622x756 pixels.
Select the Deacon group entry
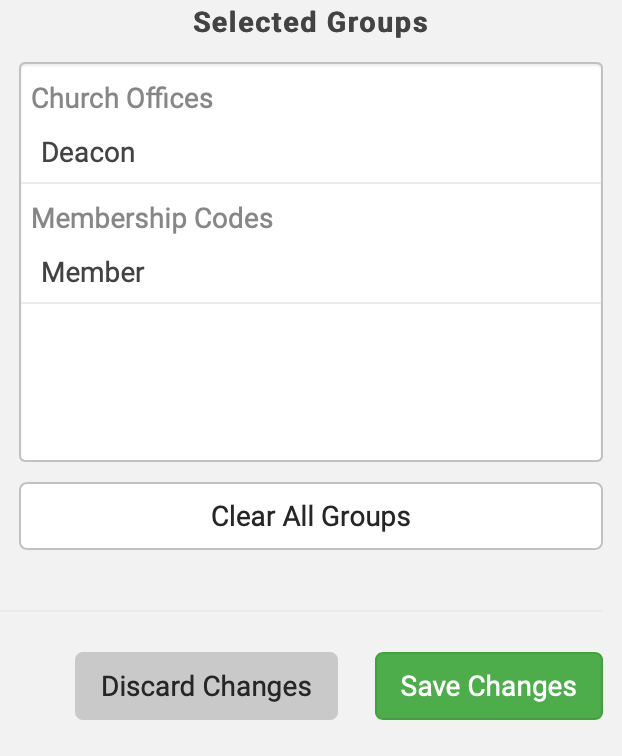(88, 153)
